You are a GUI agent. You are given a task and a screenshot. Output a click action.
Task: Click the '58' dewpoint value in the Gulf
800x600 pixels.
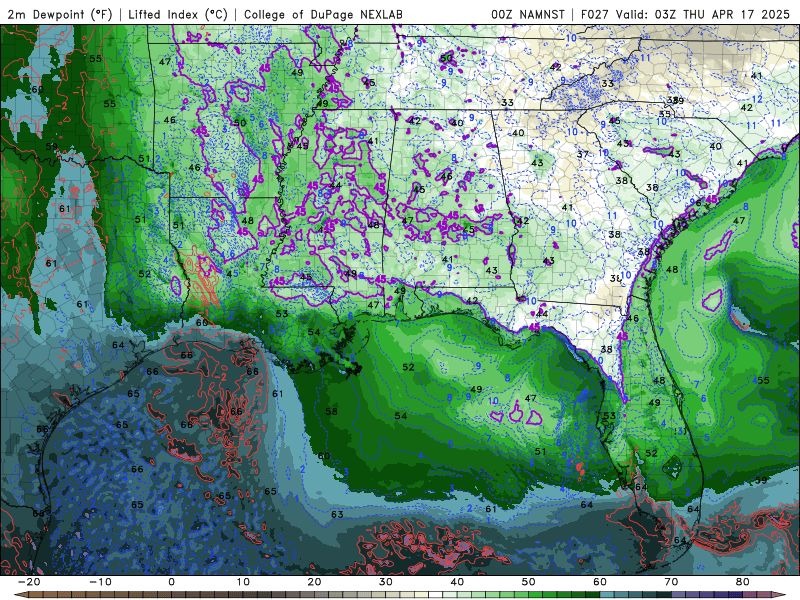coord(332,411)
